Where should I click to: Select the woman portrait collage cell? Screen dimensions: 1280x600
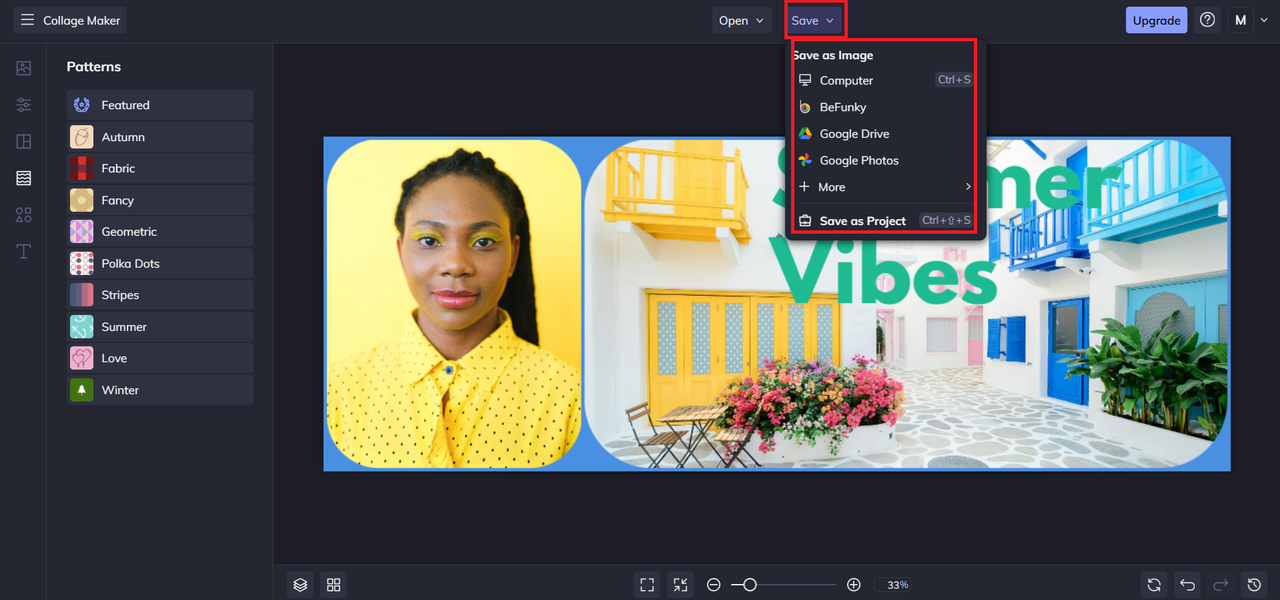[454, 304]
